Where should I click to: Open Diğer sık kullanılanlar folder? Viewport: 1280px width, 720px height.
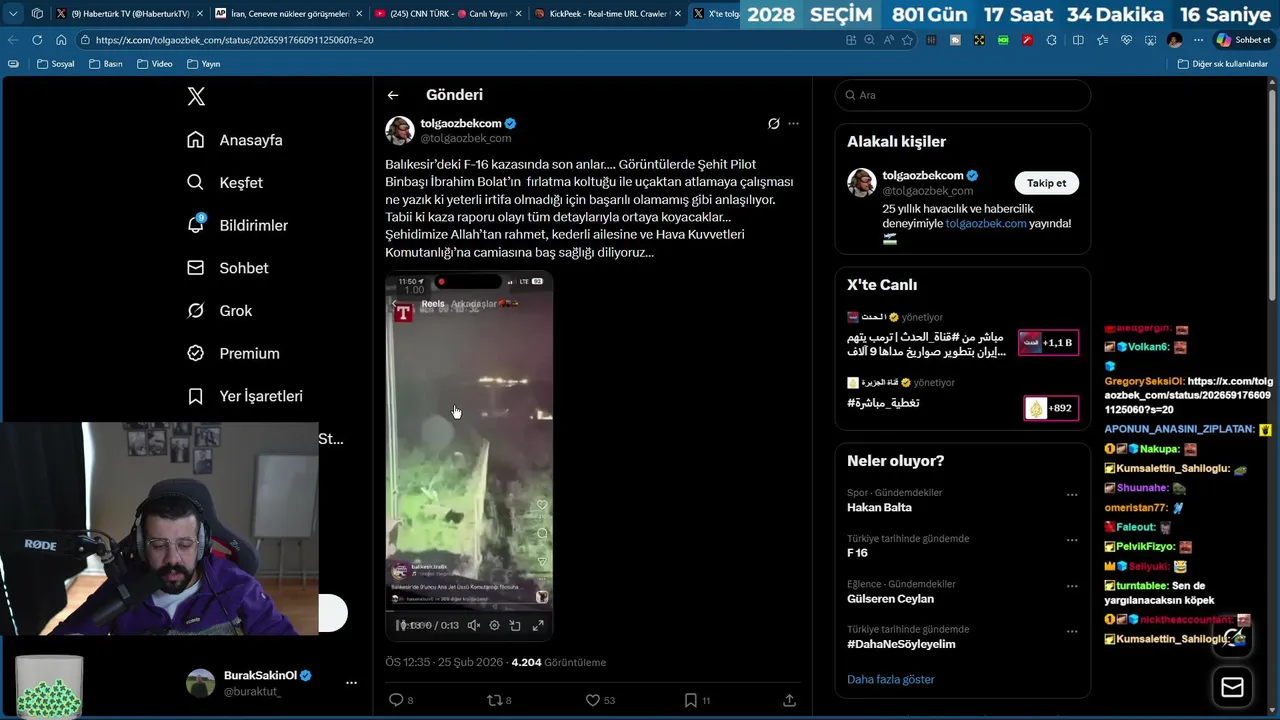tap(1223, 64)
